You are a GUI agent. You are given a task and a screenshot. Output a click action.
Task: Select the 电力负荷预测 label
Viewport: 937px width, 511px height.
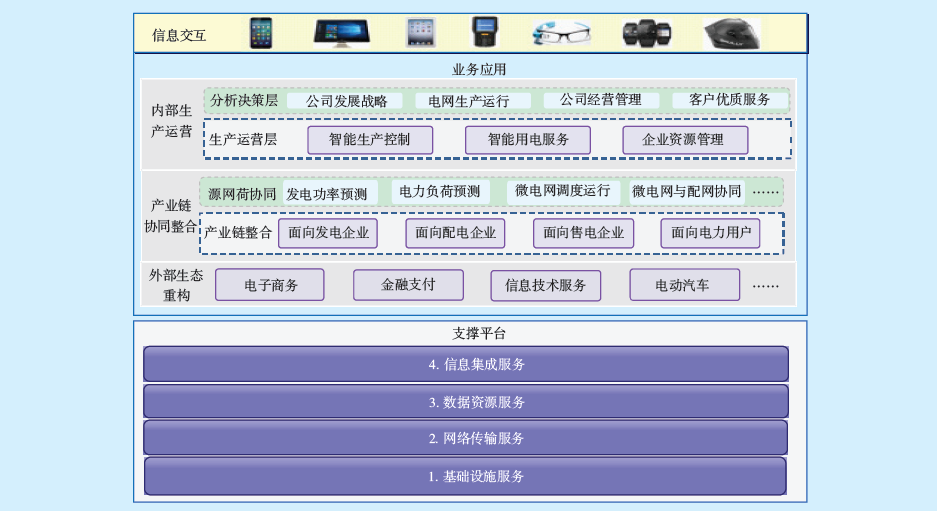point(439,192)
